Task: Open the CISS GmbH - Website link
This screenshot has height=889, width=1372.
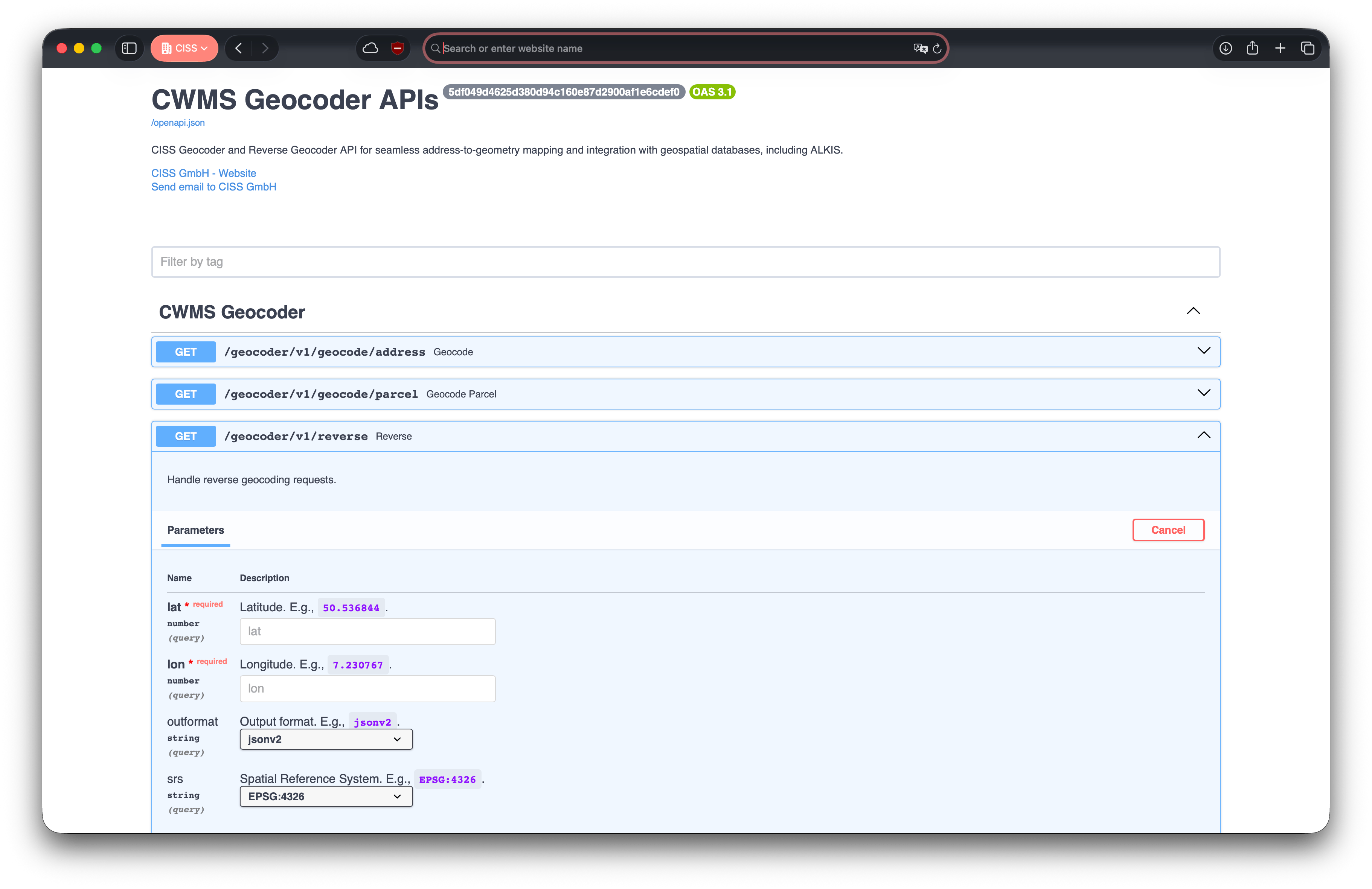Action: (x=203, y=173)
